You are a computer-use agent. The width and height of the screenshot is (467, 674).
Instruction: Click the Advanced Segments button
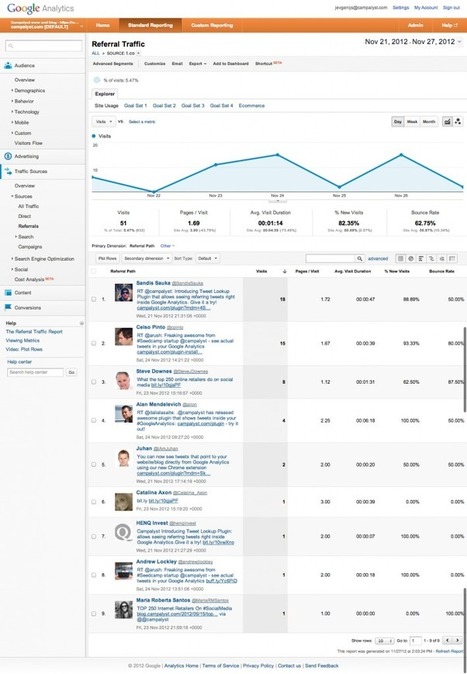click(113, 64)
